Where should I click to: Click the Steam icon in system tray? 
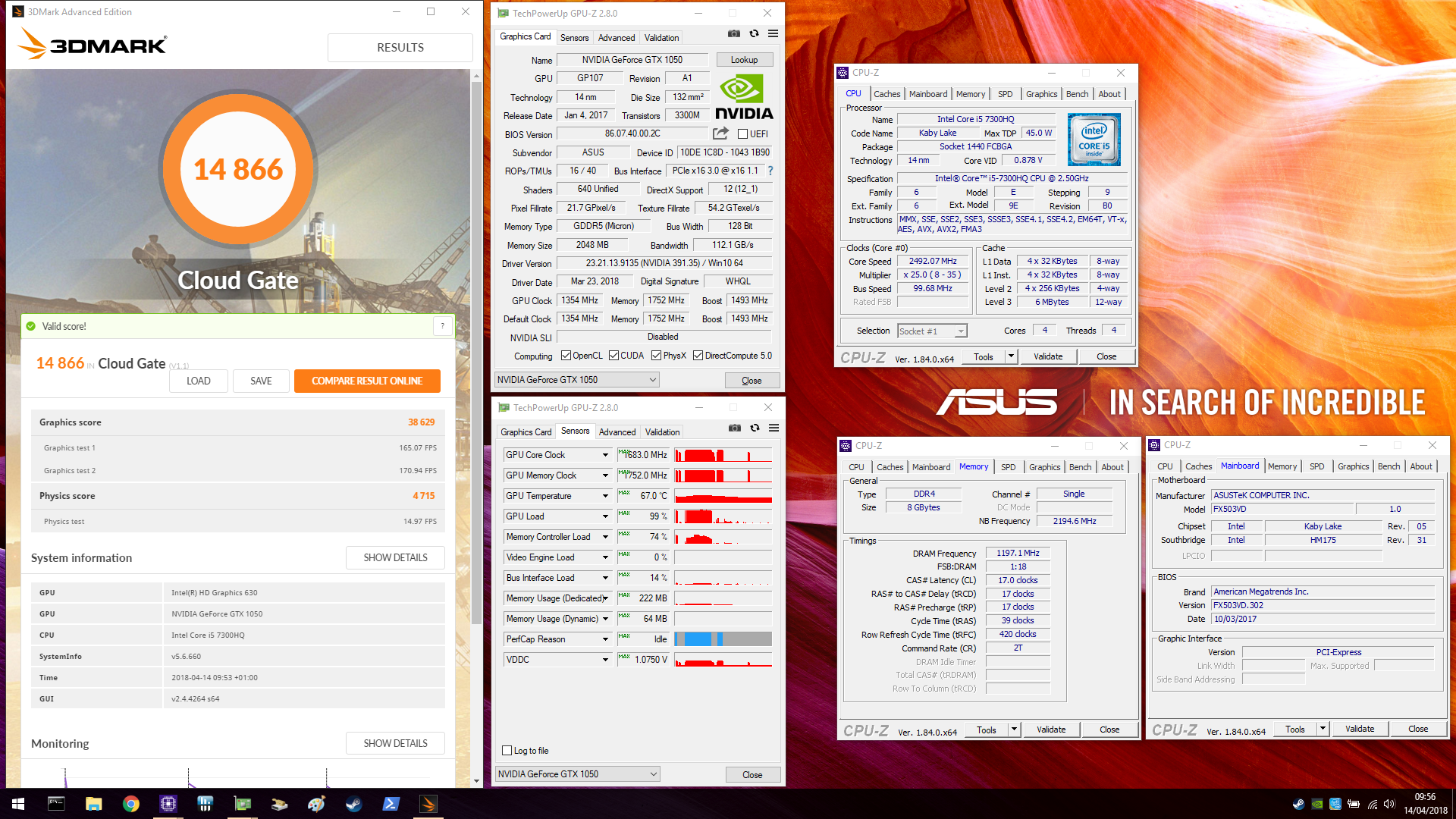tap(1298, 805)
